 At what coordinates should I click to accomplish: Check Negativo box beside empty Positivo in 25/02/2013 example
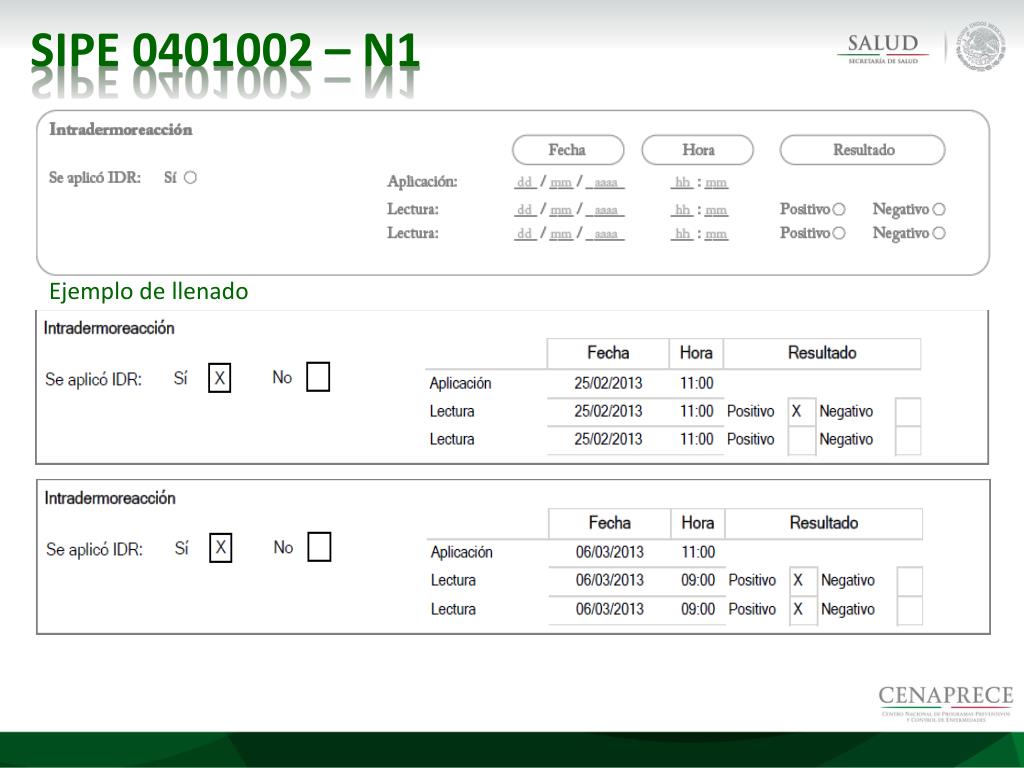coord(908,440)
